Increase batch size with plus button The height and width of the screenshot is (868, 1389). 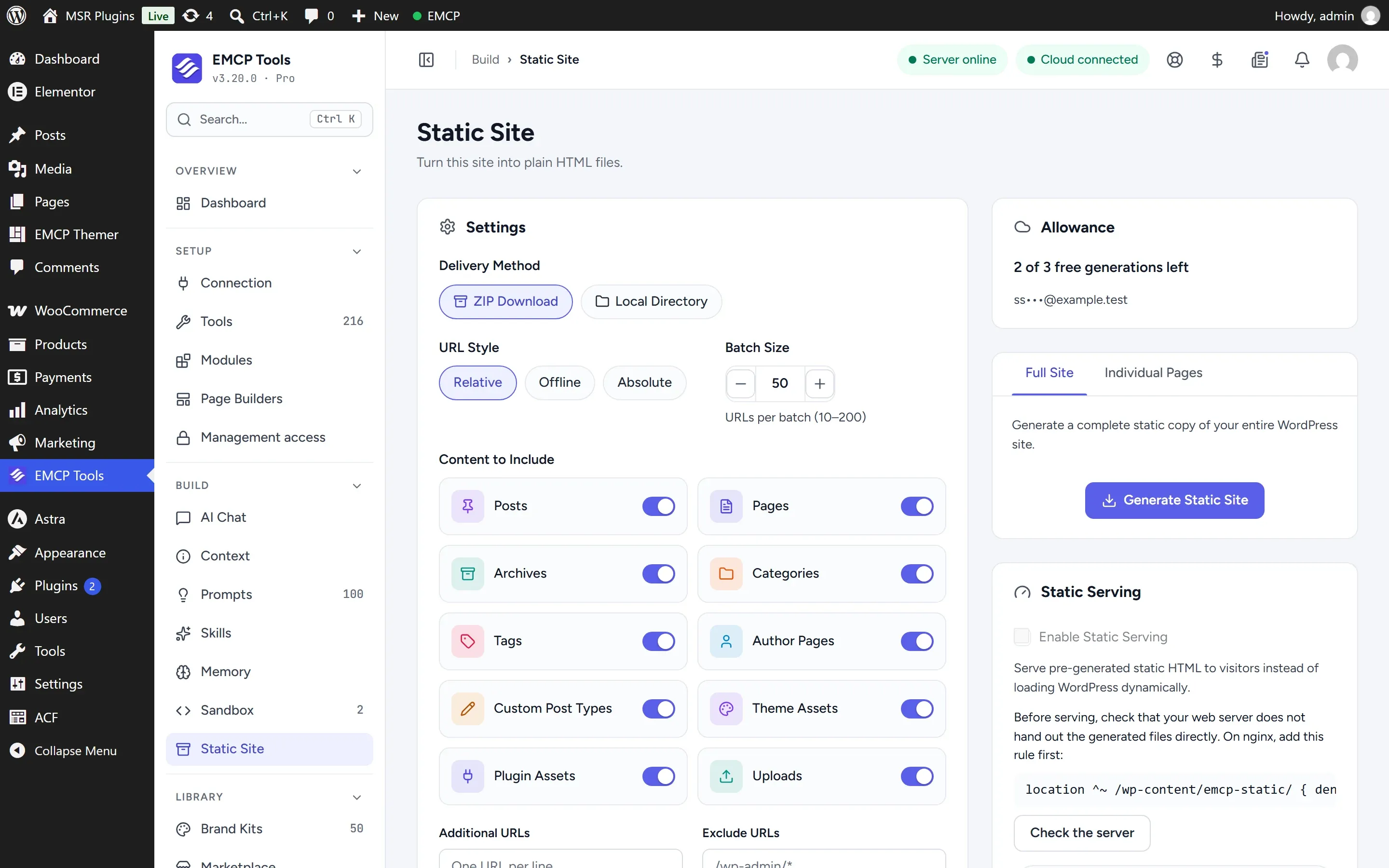coord(819,383)
